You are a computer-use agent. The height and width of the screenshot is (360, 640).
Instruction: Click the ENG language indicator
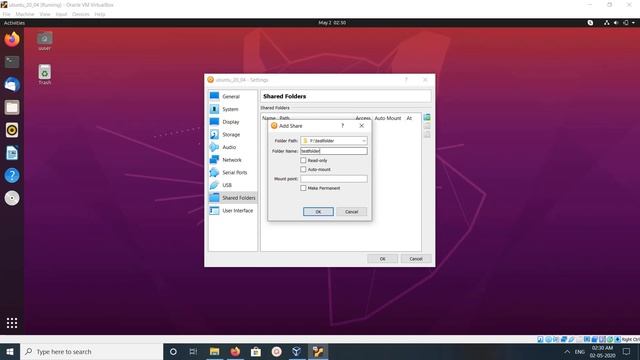[580, 351]
